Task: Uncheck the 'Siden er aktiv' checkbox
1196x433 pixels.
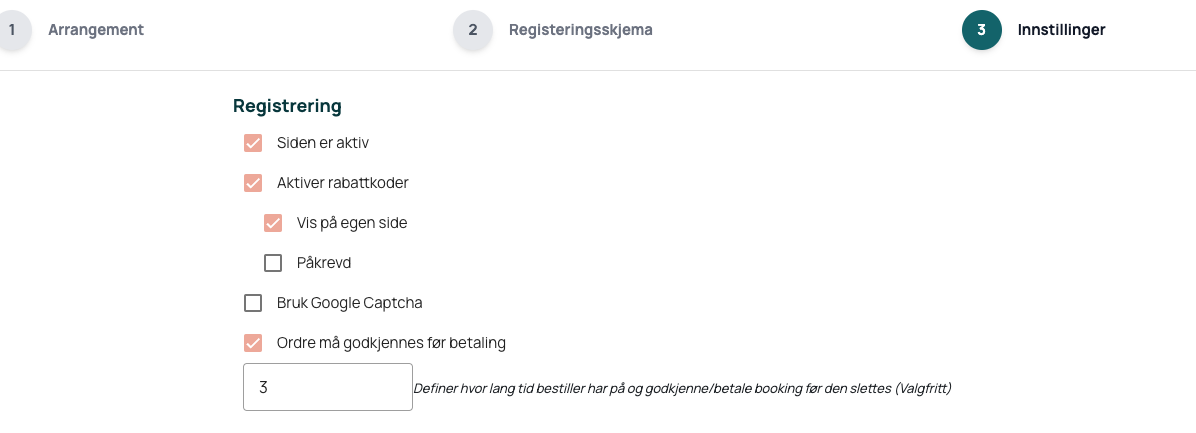Action: [253, 143]
